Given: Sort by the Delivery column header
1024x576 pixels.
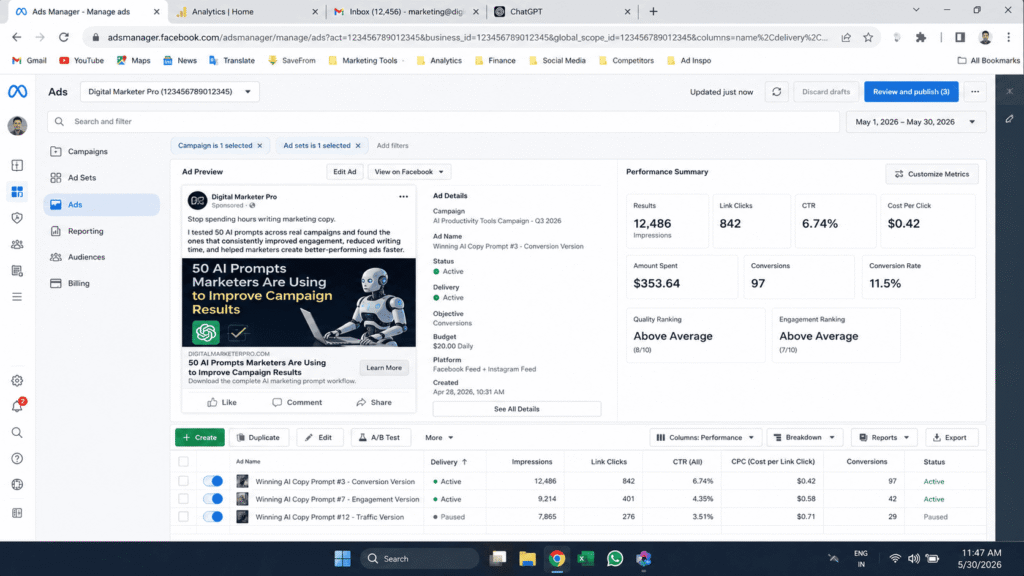Looking at the screenshot, I should click(x=449, y=462).
